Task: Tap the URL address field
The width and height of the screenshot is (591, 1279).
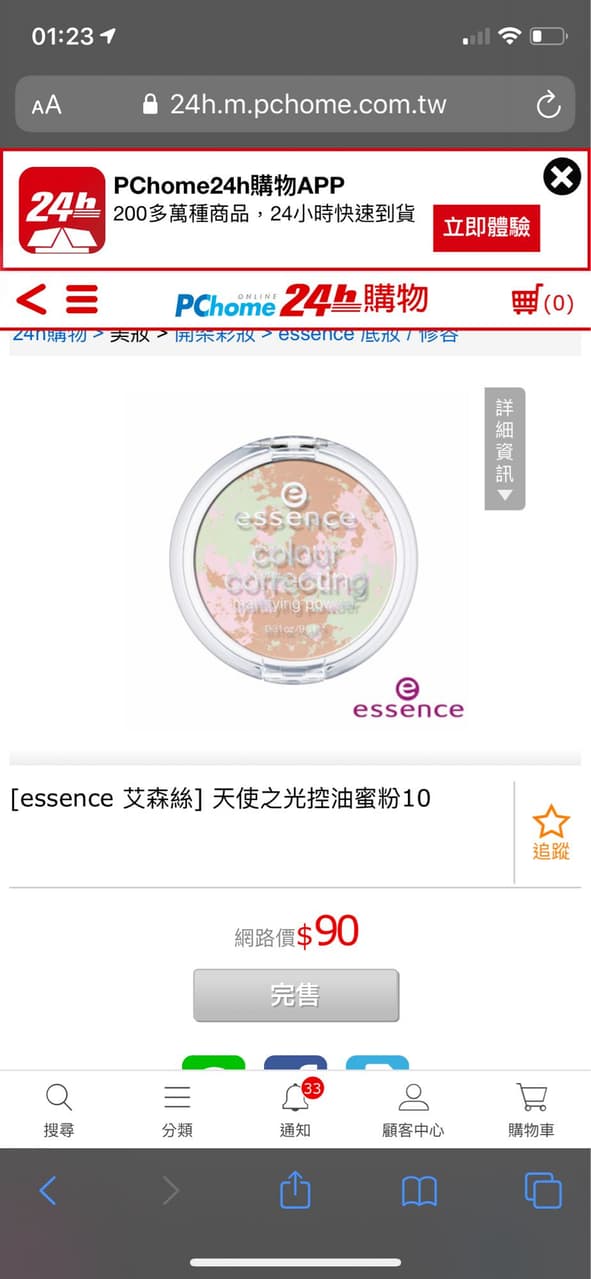Action: [x=295, y=104]
